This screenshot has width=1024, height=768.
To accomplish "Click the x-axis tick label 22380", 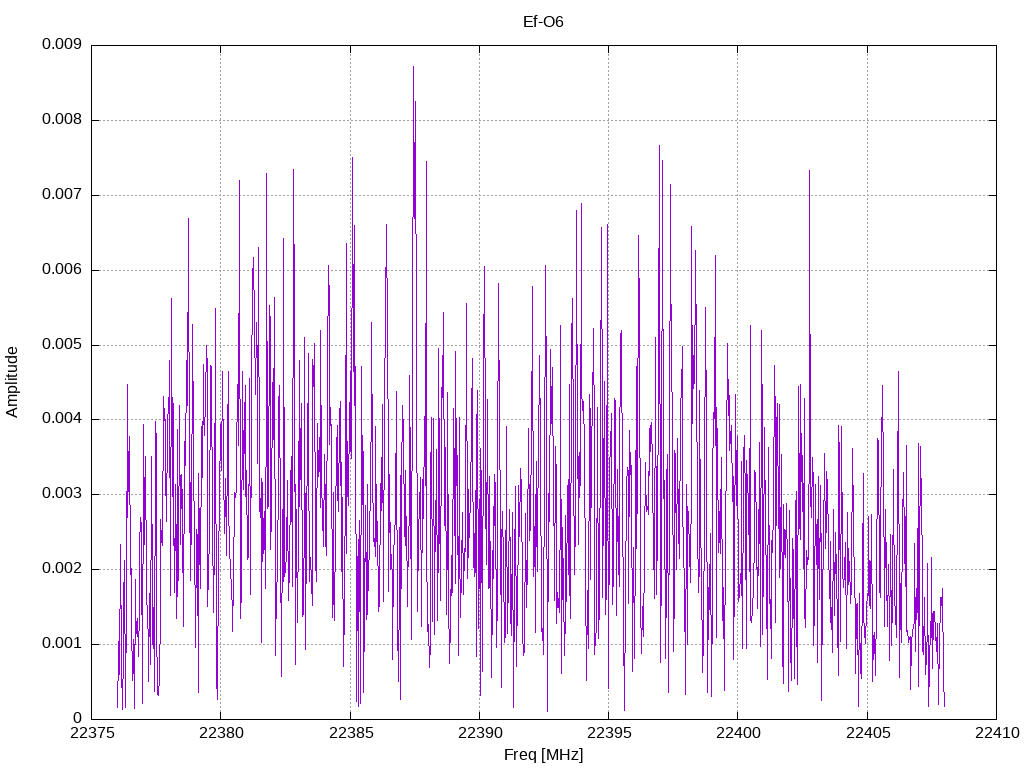I will coord(221,733).
